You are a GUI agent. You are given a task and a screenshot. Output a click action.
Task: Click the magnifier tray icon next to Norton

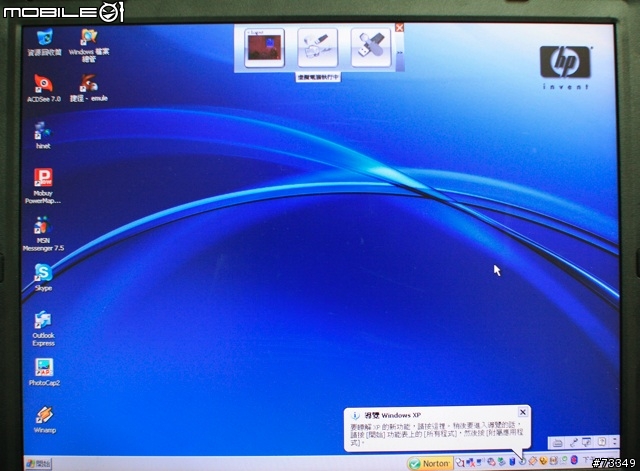(x=460, y=462)
